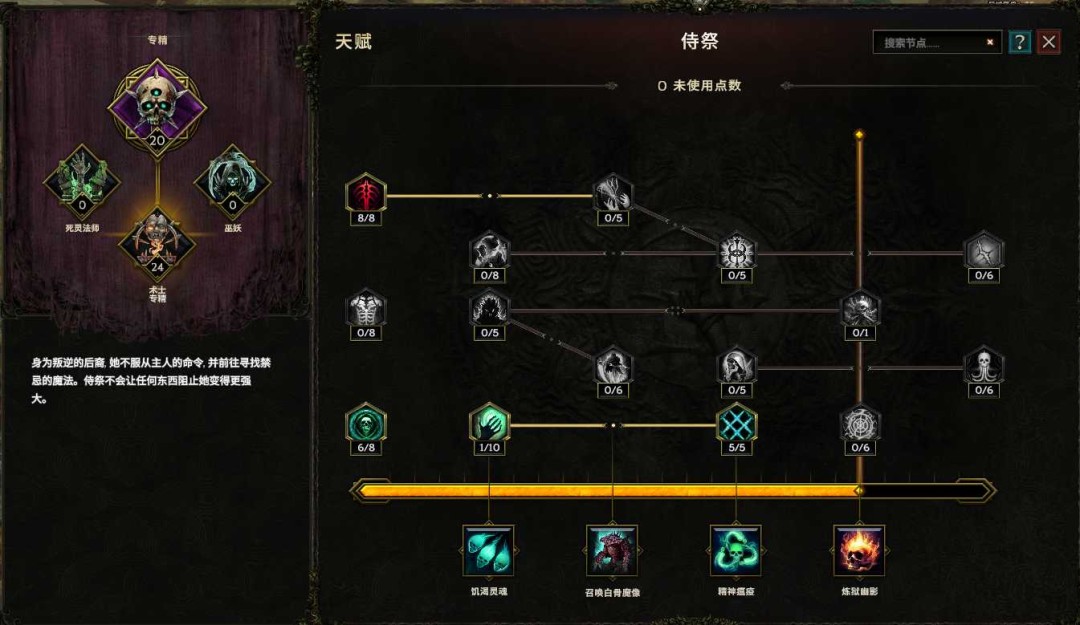Select the cyan crosshatch 5/5 node
This screenshot has width=1080, height=625.
736,422
